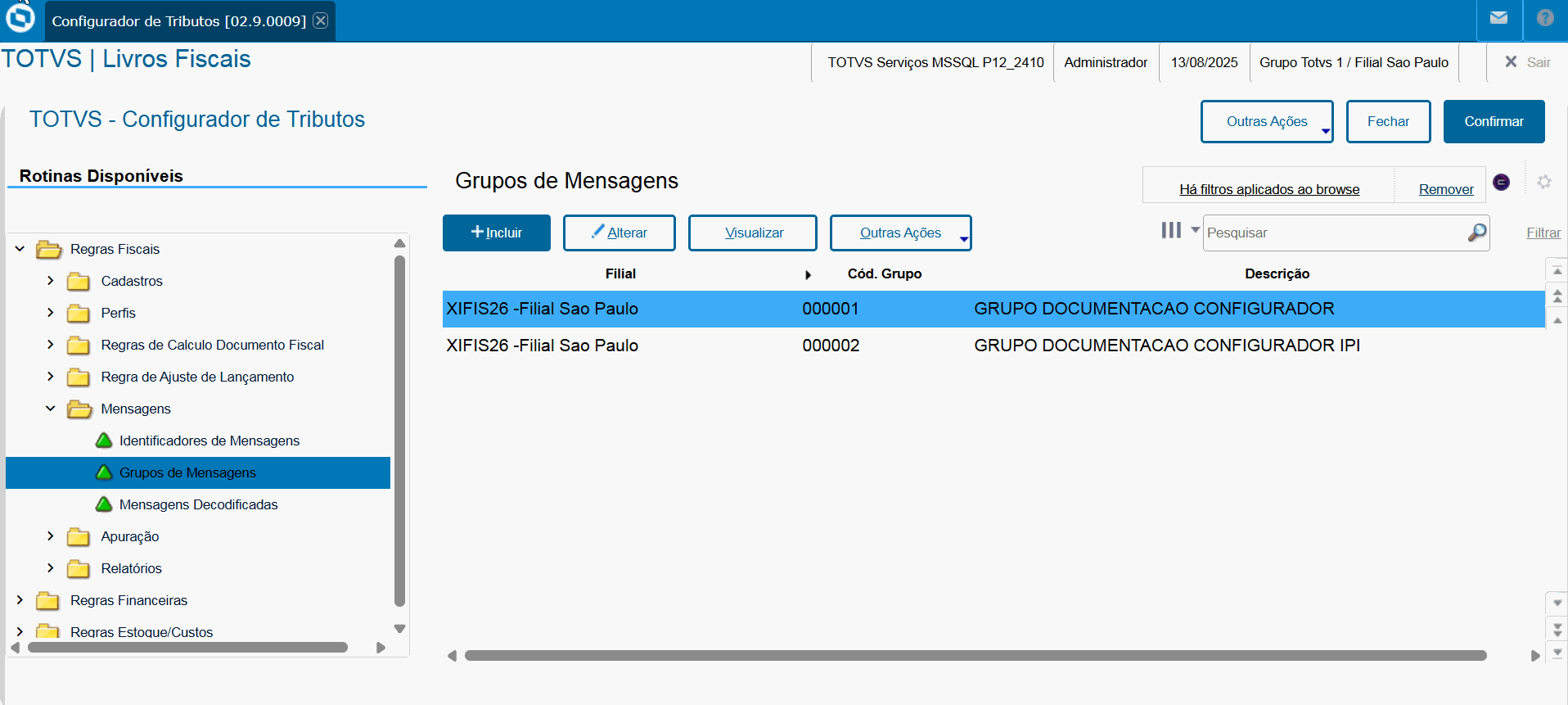Click the Filial column header
1568x705 pixels.
pyautogui.click(x=620, y=273)
